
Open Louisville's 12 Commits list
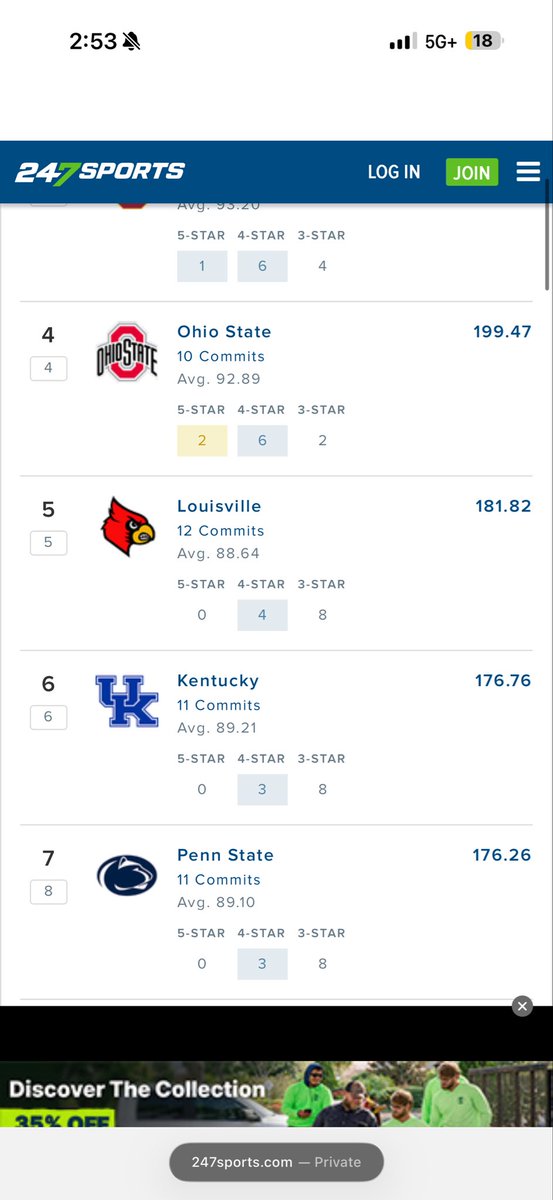pyautogui.click(x=221, y=531)
